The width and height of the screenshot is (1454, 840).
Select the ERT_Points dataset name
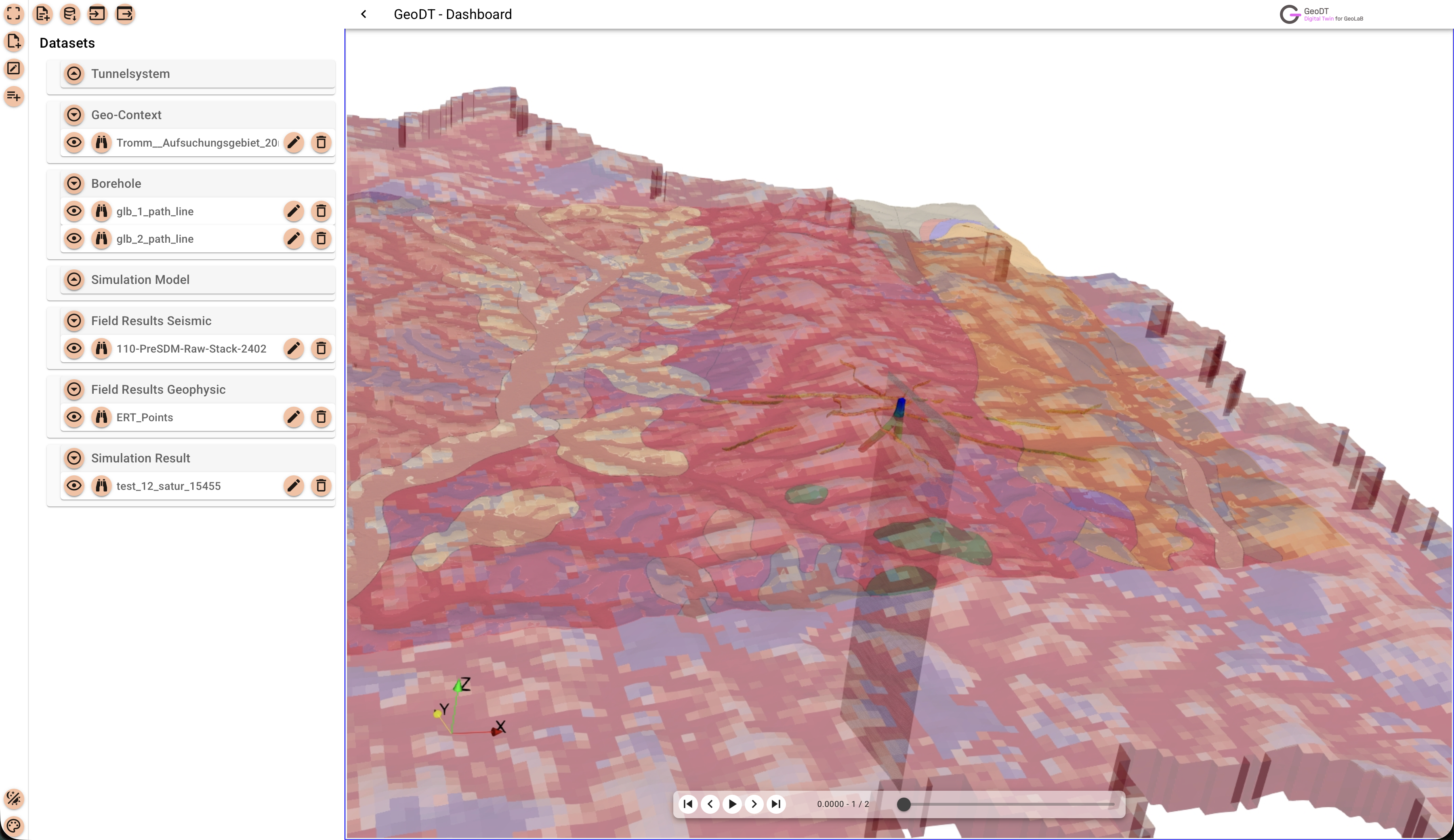tap(144, 417)
